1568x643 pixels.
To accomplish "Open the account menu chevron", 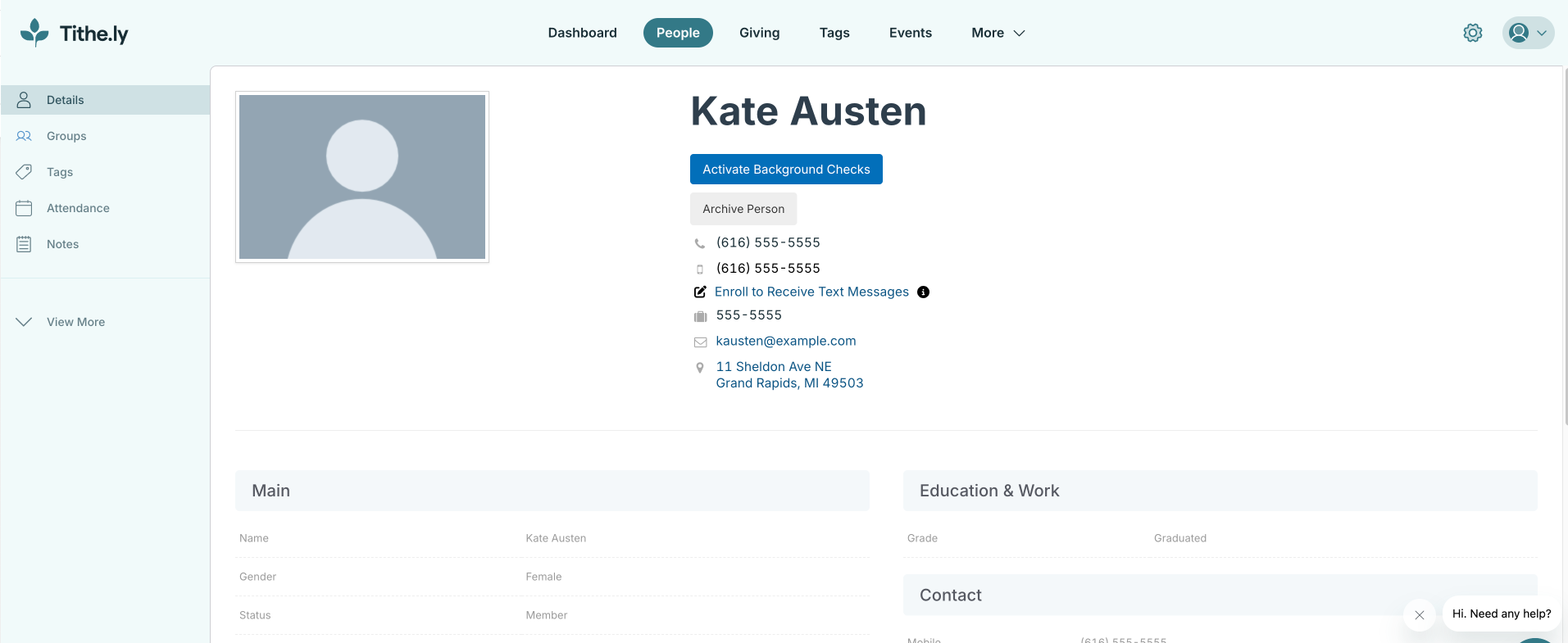I will click(x=1542, y=33).
